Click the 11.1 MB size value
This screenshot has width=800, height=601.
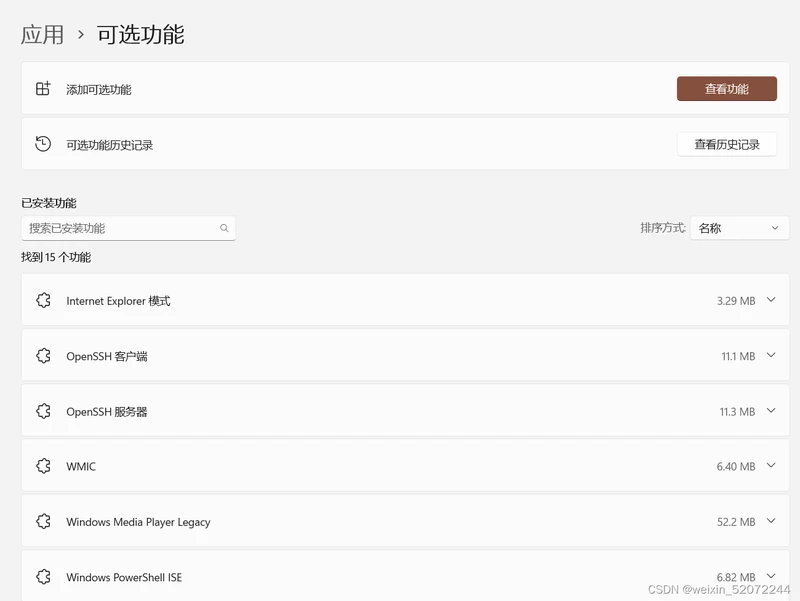(738, 356)
